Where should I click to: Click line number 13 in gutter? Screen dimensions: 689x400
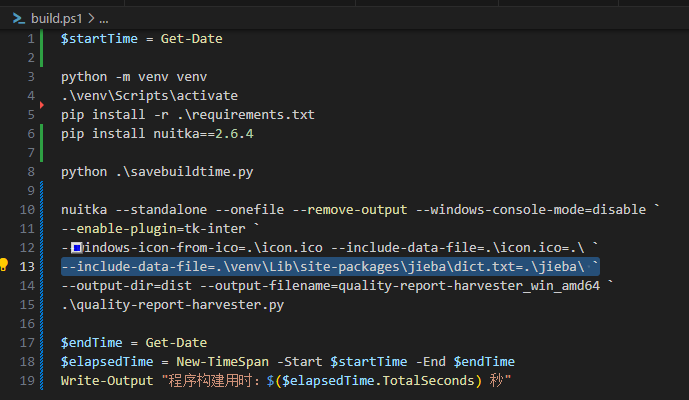coord(27,266)
